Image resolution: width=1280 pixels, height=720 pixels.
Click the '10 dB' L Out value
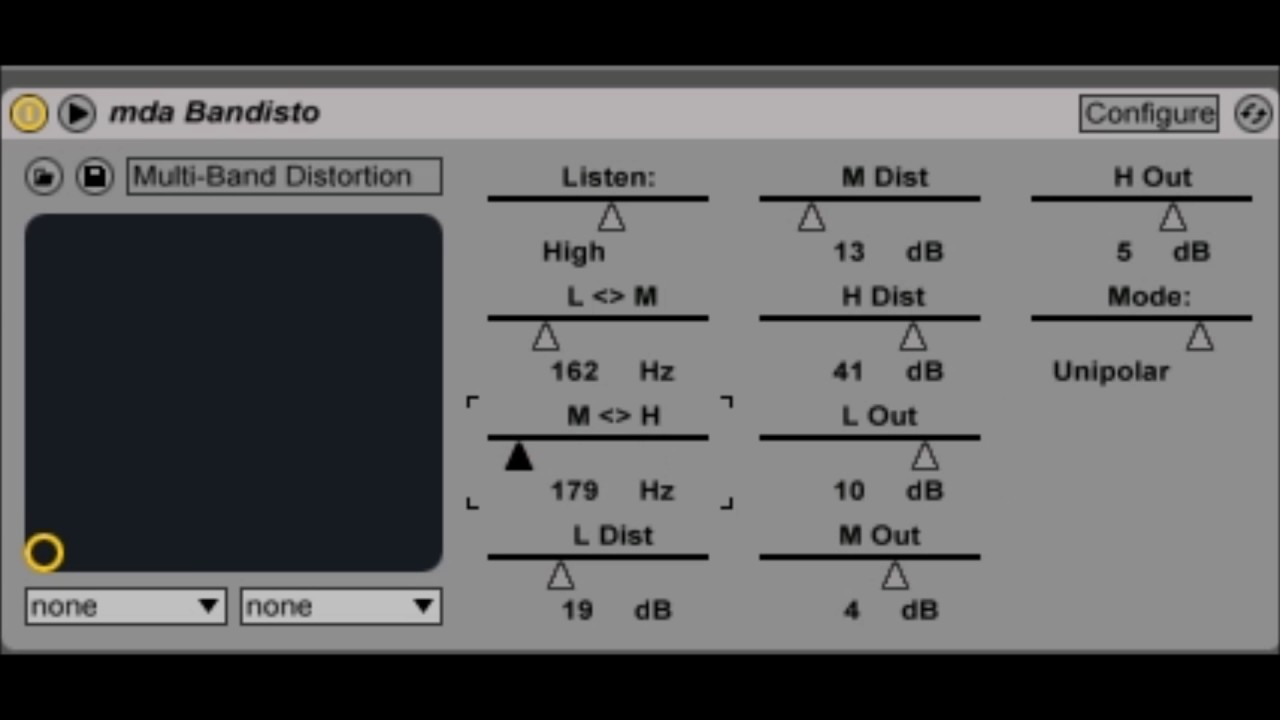point(888,491)
